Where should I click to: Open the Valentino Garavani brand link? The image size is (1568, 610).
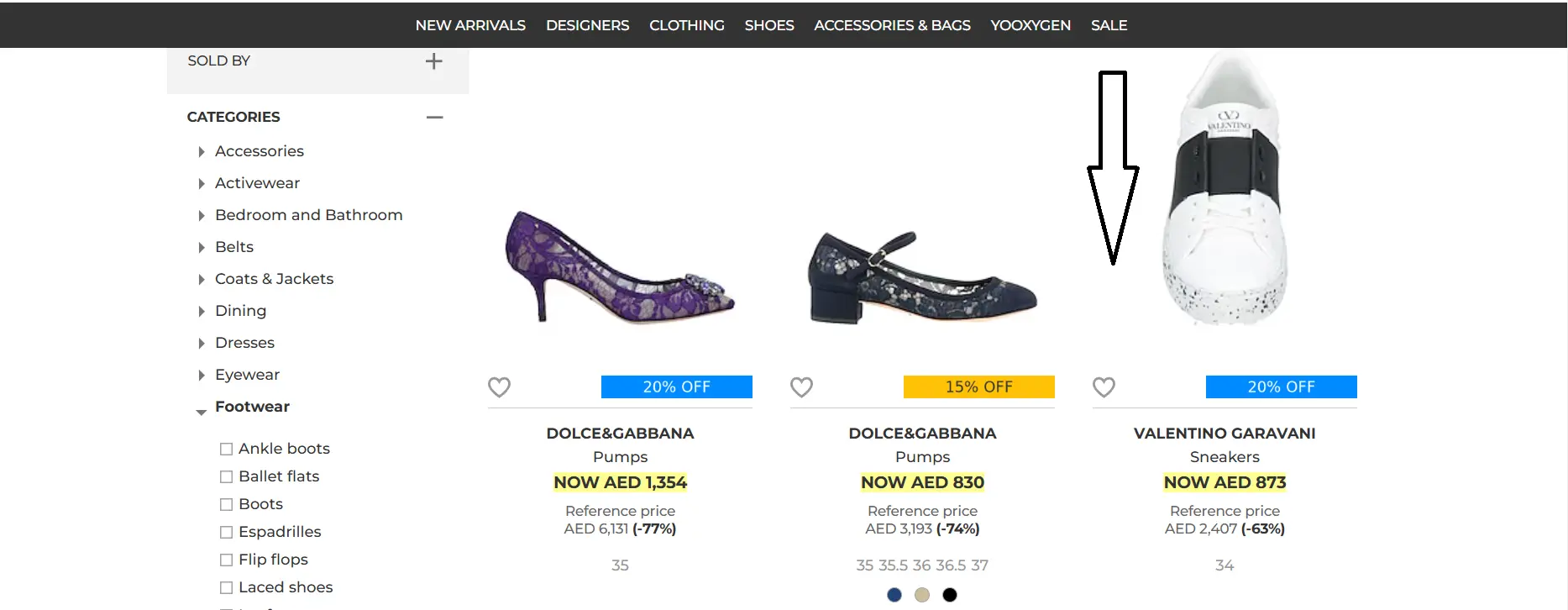point(1225,434)
